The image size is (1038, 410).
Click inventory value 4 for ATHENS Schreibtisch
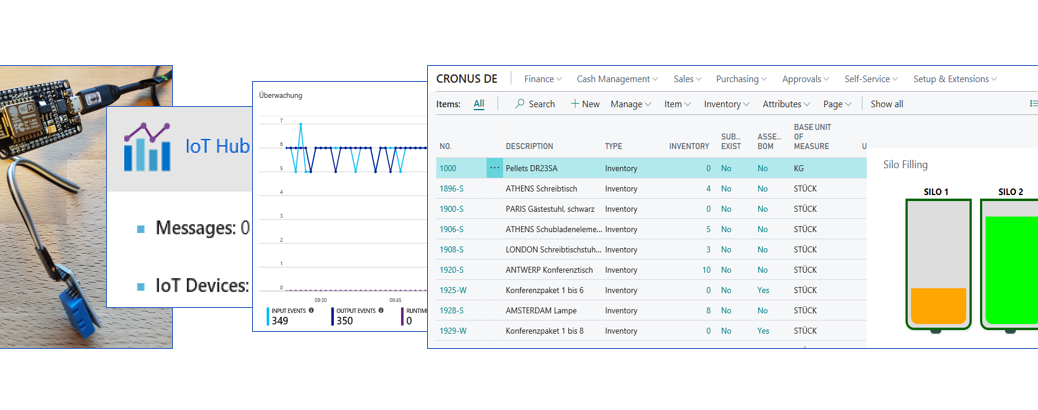[708, 189]
